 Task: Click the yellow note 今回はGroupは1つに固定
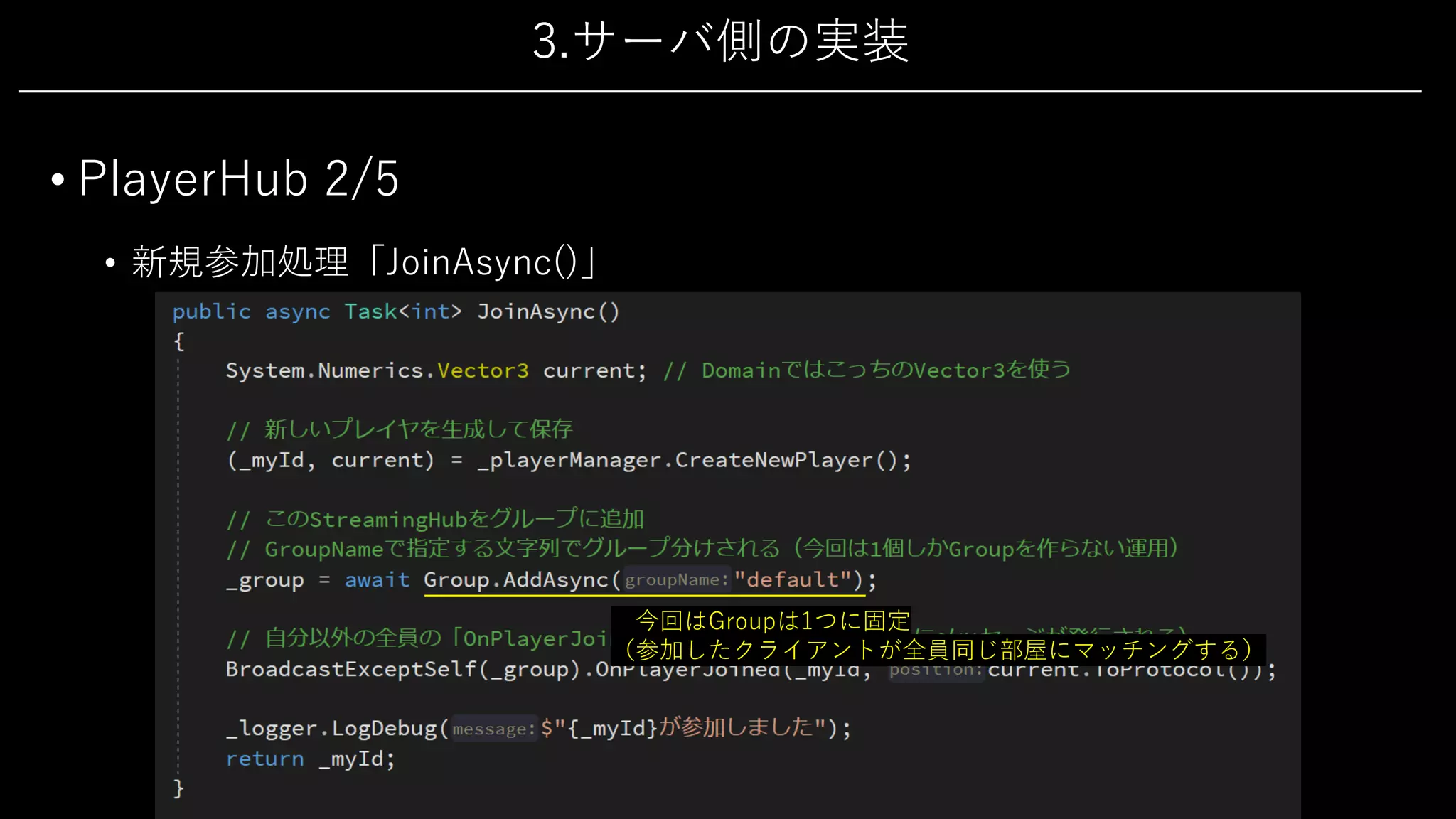pos(773,621)
